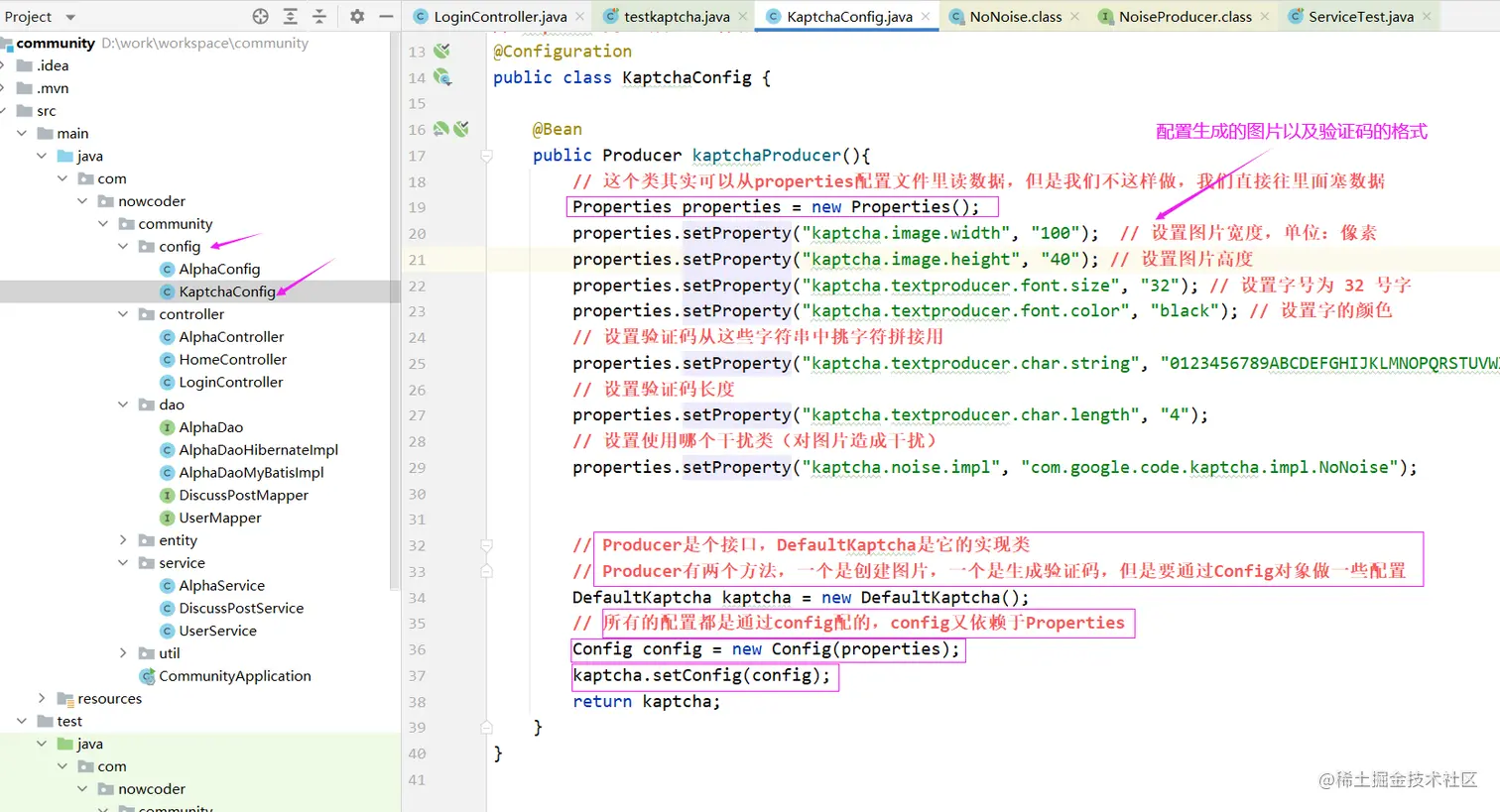1500x812 pixels.
Task: Open the Project view dropdown
Action: (x=70, y=17)
